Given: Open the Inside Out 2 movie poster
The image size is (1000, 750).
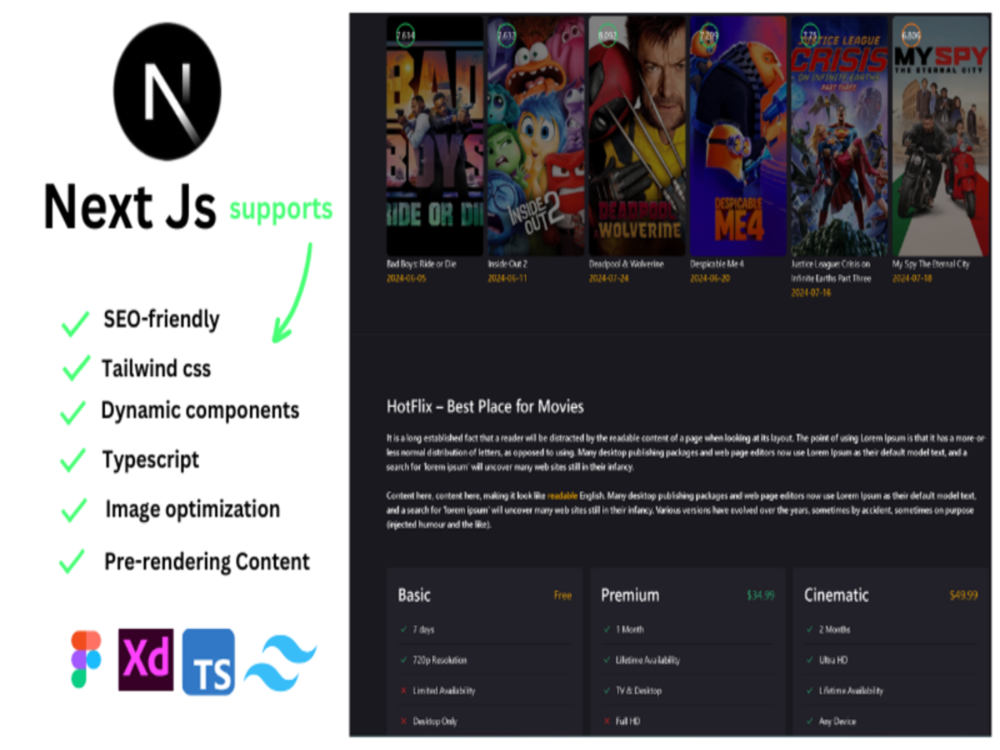Looking at the screenshot, I should (536, 136).
